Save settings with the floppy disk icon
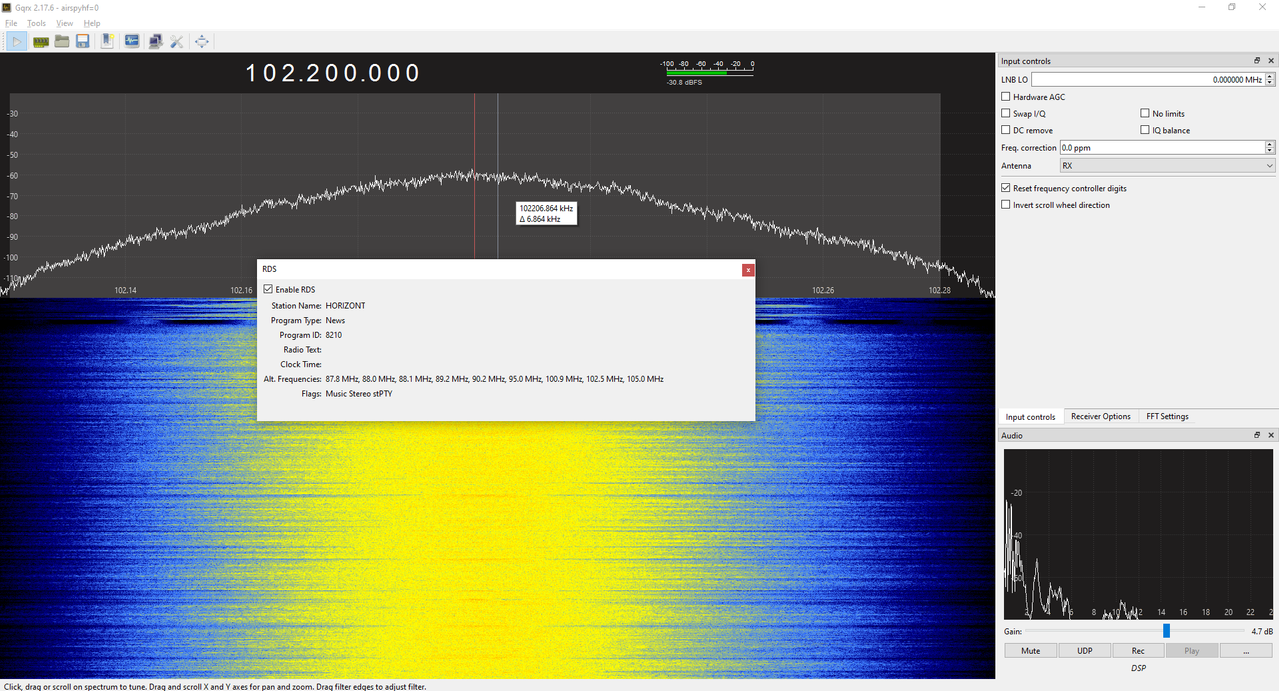The height and width of the screenshot is (691, 1279). [83, 41]
